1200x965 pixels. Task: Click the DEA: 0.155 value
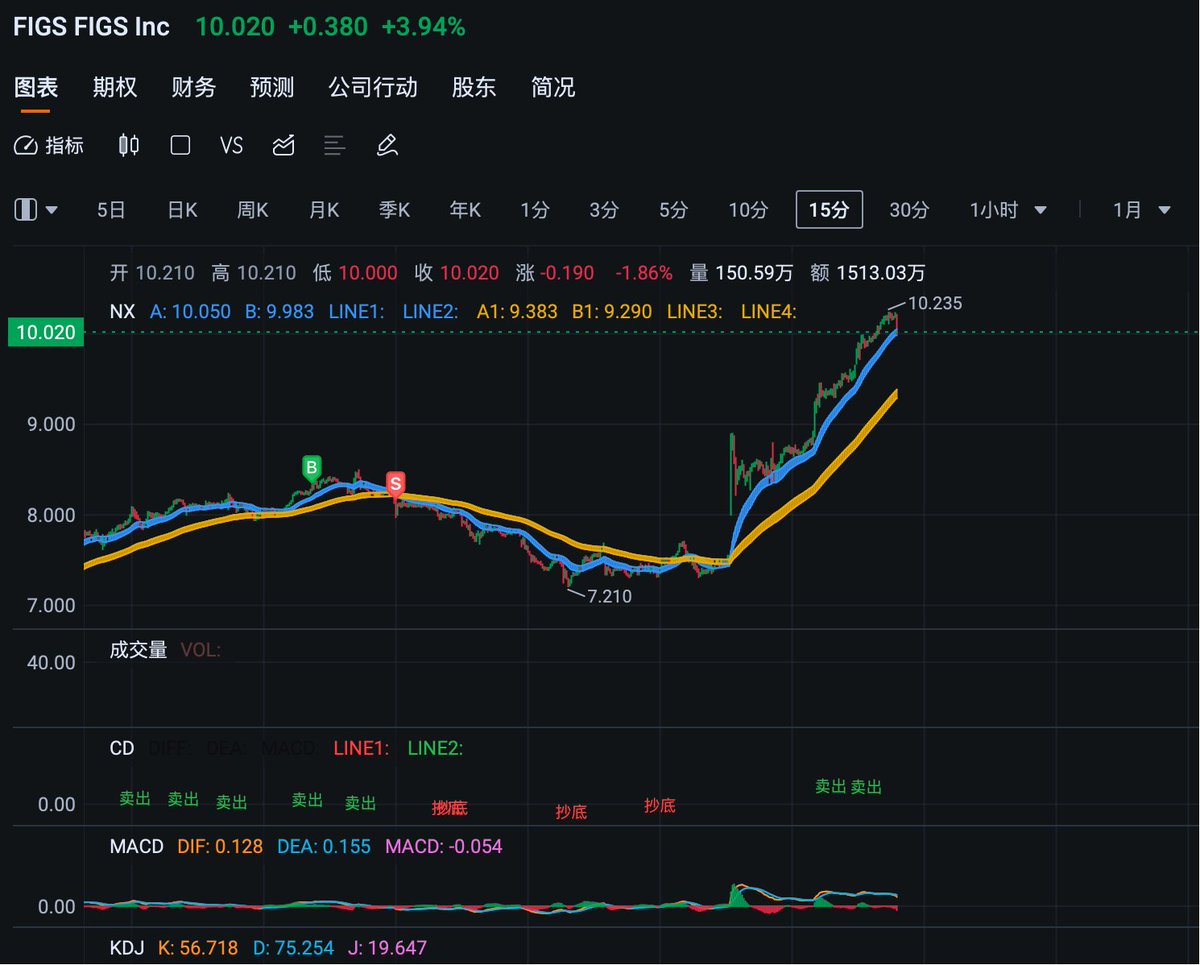[x=324, y=847]
